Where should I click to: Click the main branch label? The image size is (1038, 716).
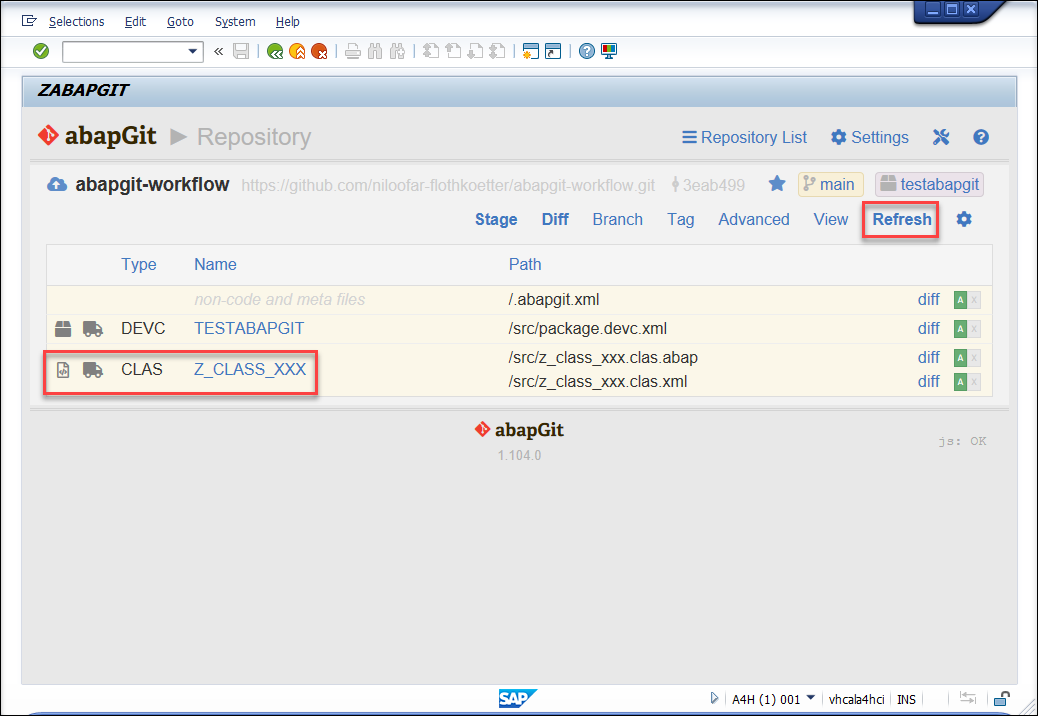831,185
